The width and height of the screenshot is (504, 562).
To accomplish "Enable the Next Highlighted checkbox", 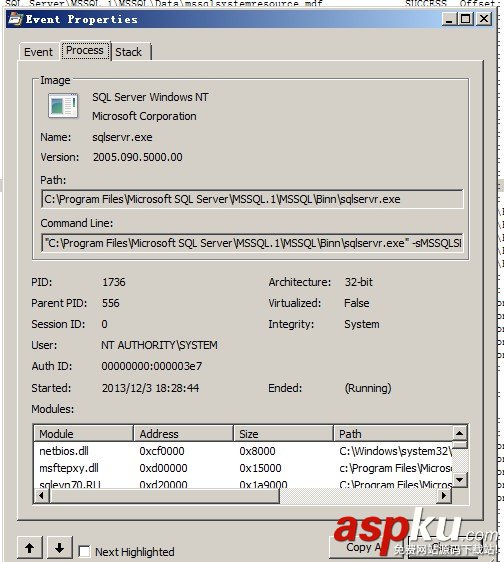I will click(x=84, y=551).
